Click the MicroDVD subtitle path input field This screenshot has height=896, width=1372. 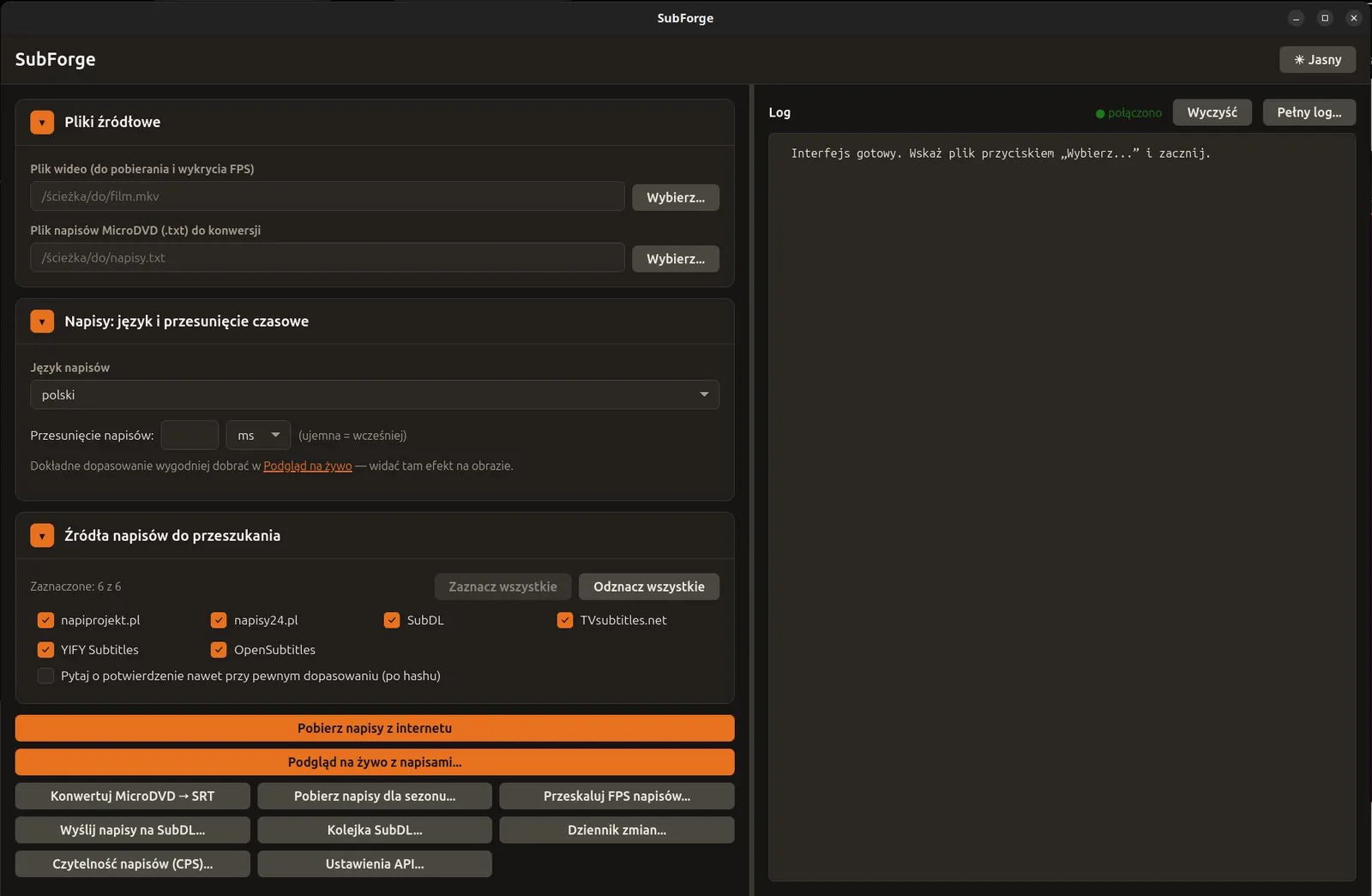[x=328, y=257]
